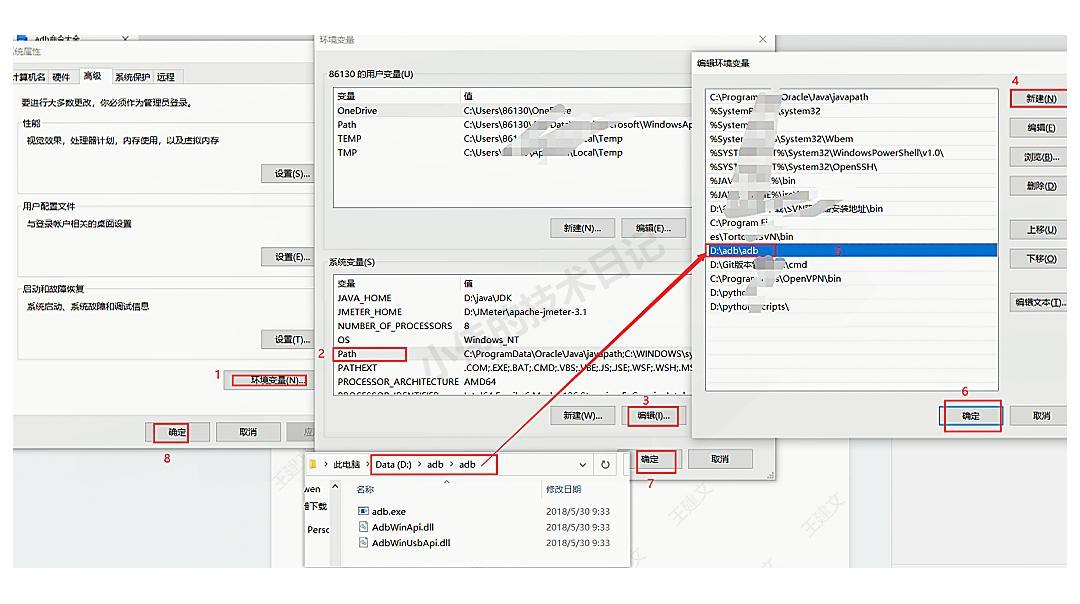1080x604 pixels.
Task: Select adb.exe file name
Action: click(388, 512)
